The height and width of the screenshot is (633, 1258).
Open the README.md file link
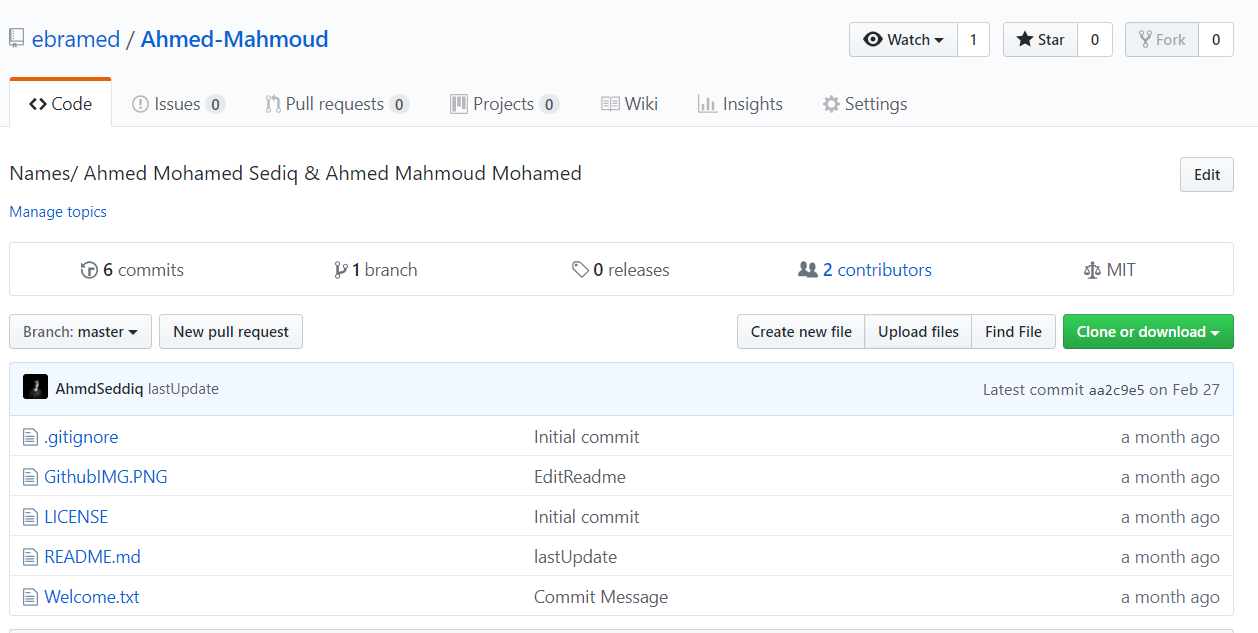(92, 556)
